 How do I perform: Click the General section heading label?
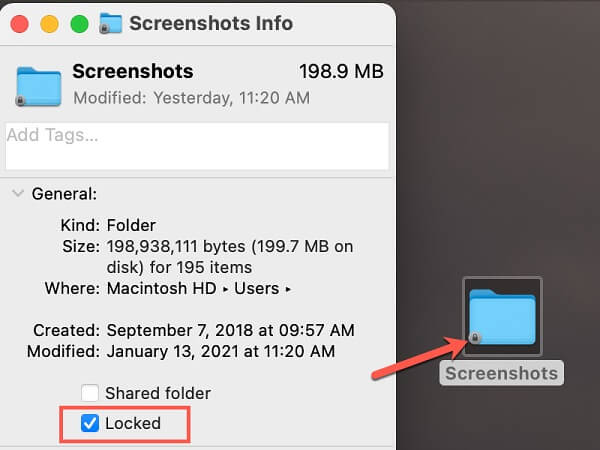(64, 193)
